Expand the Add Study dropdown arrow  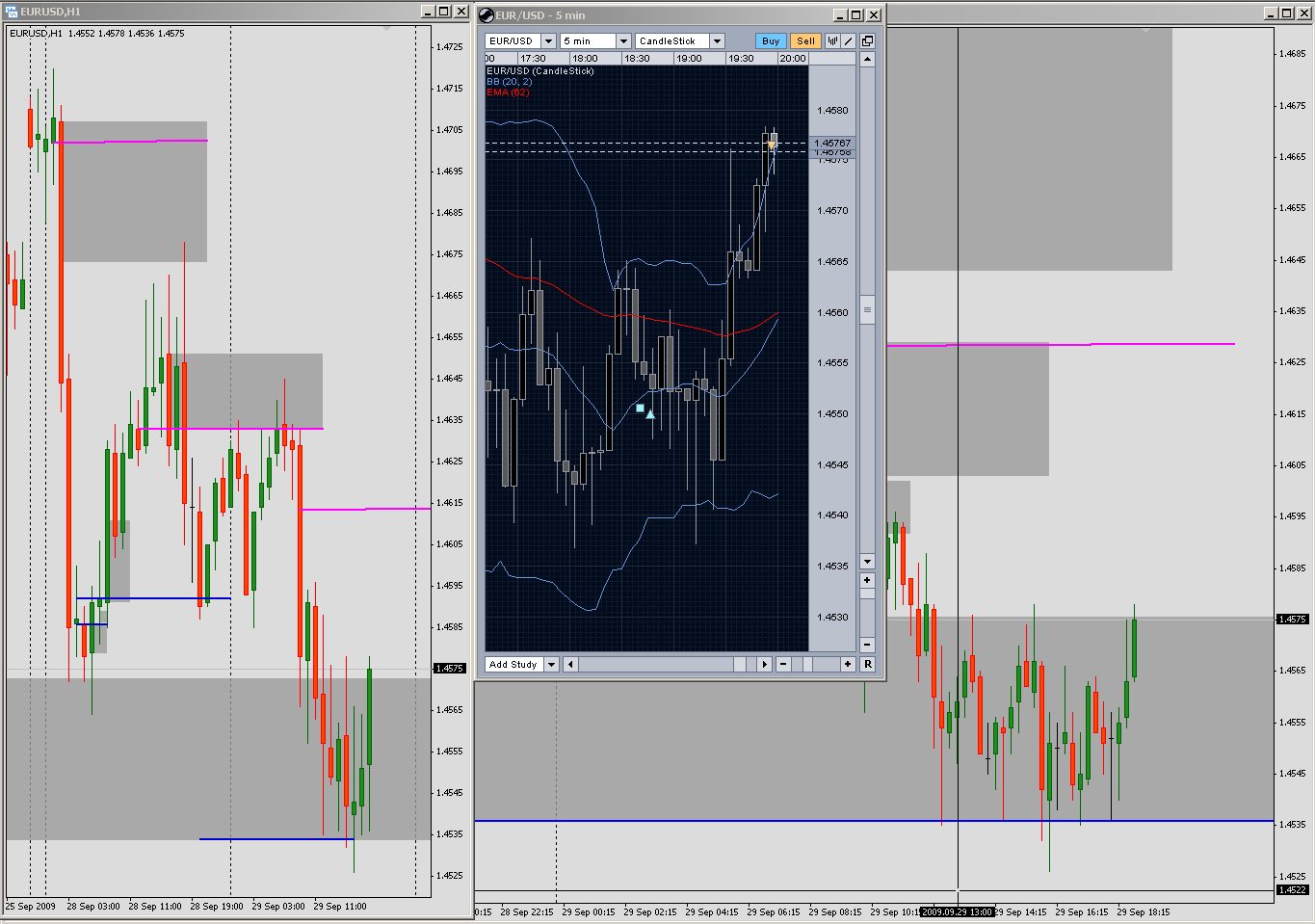coord(551,664)
